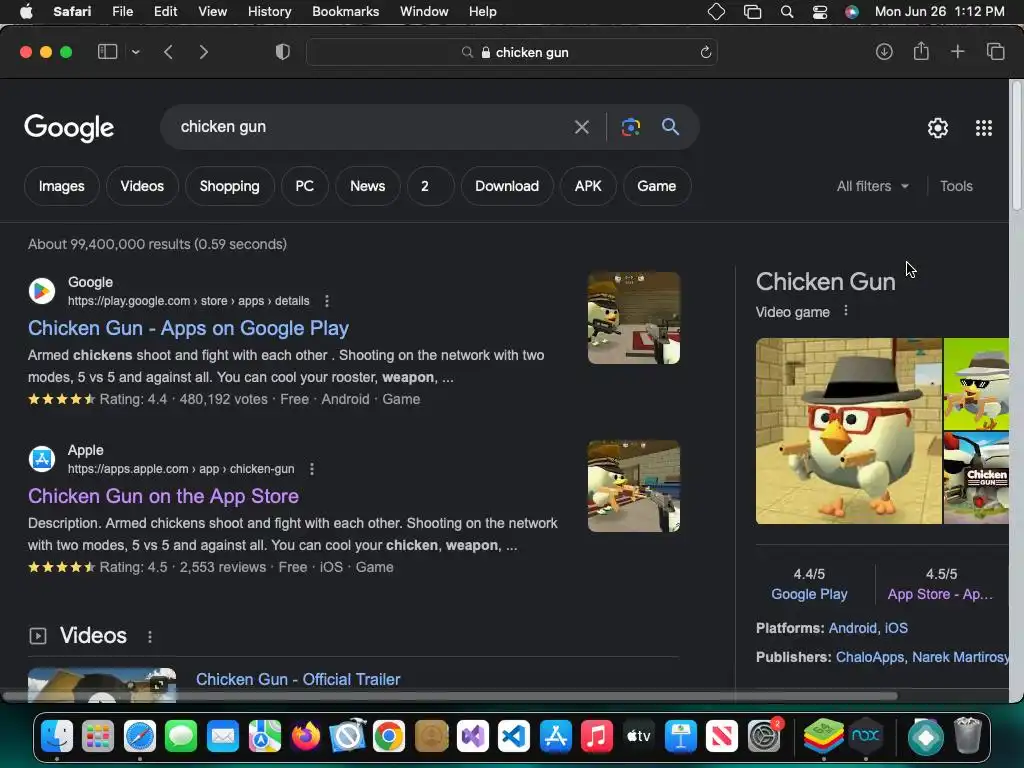
Task: Click the Google Play result's app icon
Action: (x=42, y=291)
